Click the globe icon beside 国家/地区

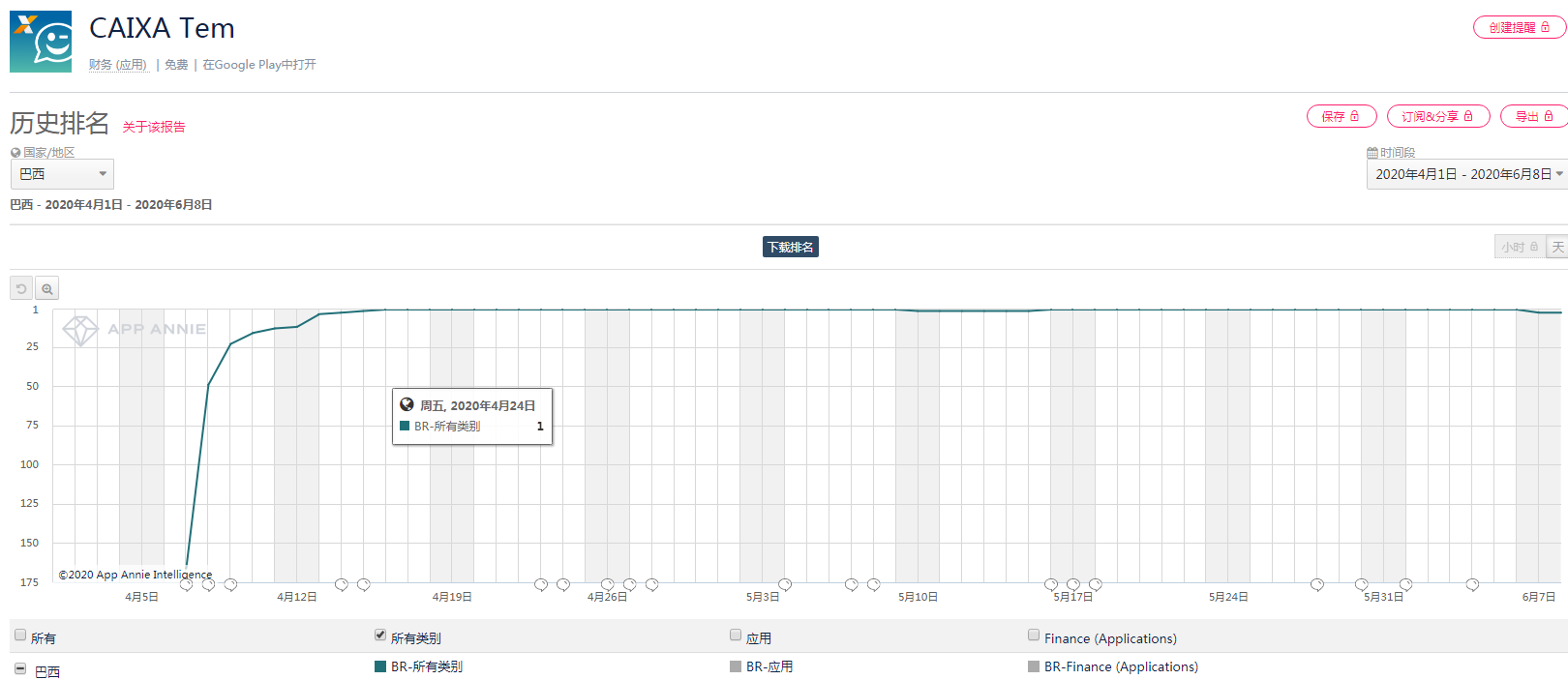click(x=15, y=153)
